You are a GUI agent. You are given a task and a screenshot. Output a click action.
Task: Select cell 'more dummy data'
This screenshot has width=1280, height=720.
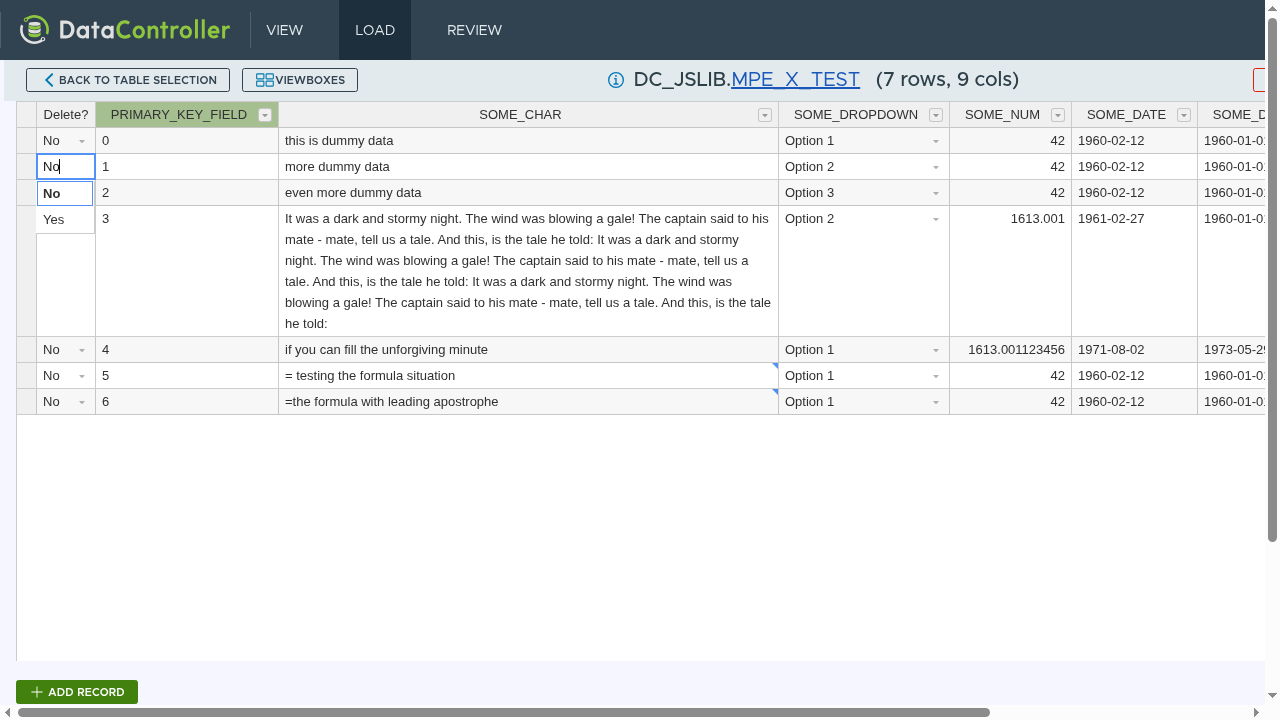[x=528, y=167]
